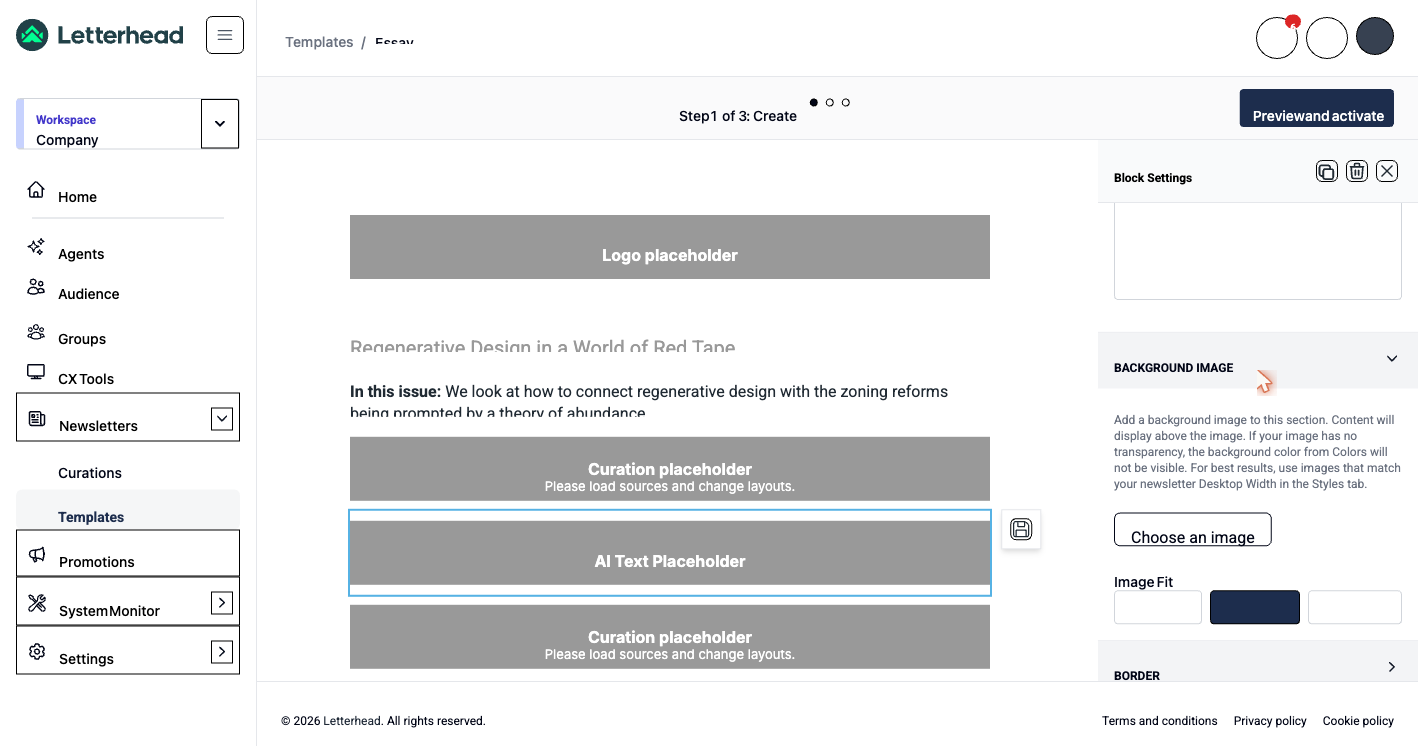The height and width of the screenshot is (746, 1418).
Task: Expand the Settings submenu arrow
Action: coord(222,652)
